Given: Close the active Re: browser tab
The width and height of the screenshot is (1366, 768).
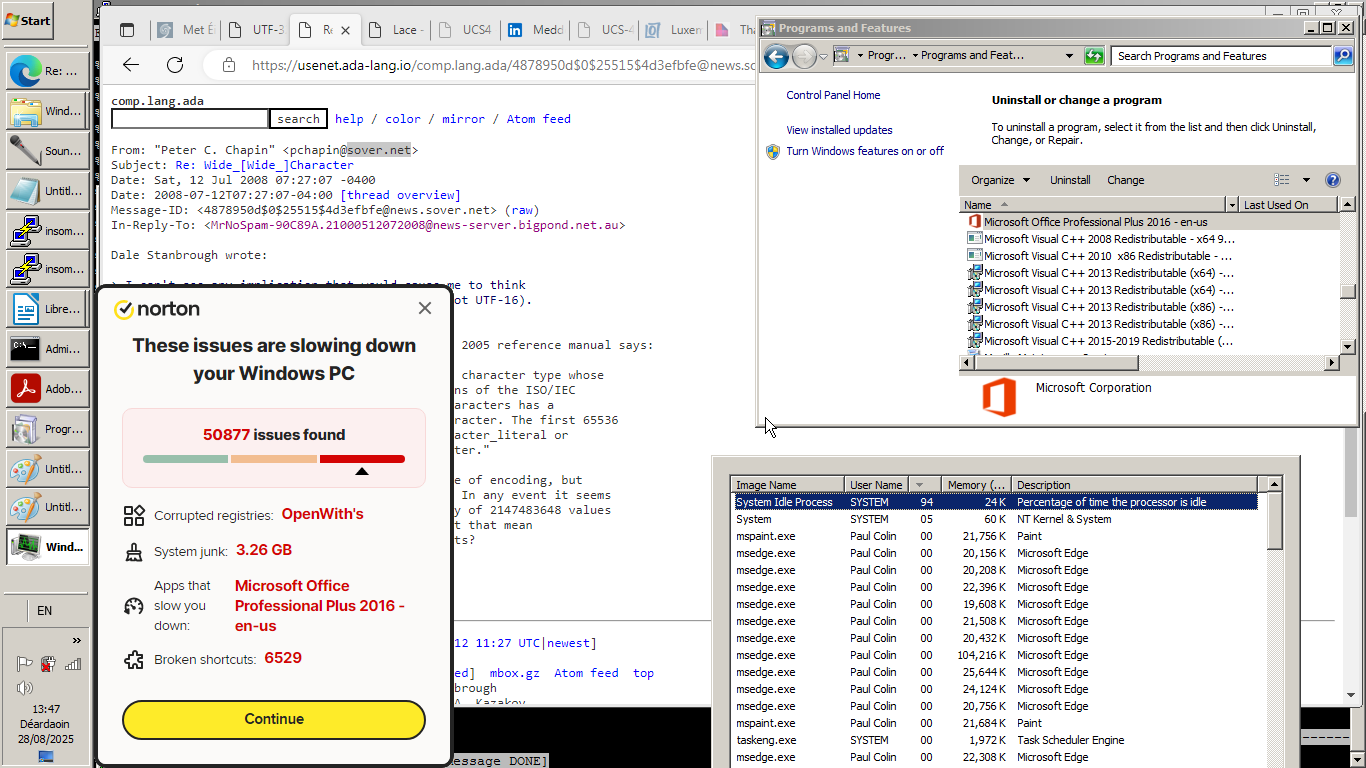Looking at the screenshot, I should (x=346, y=30).
